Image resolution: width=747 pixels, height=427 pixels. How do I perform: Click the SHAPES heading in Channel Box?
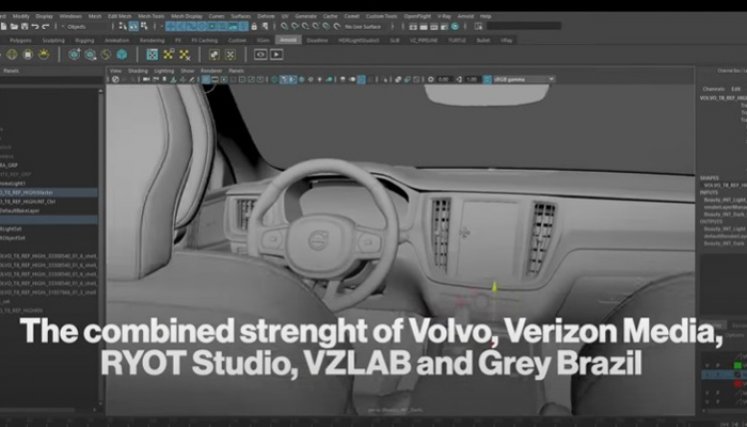click(x=710, y=178)
